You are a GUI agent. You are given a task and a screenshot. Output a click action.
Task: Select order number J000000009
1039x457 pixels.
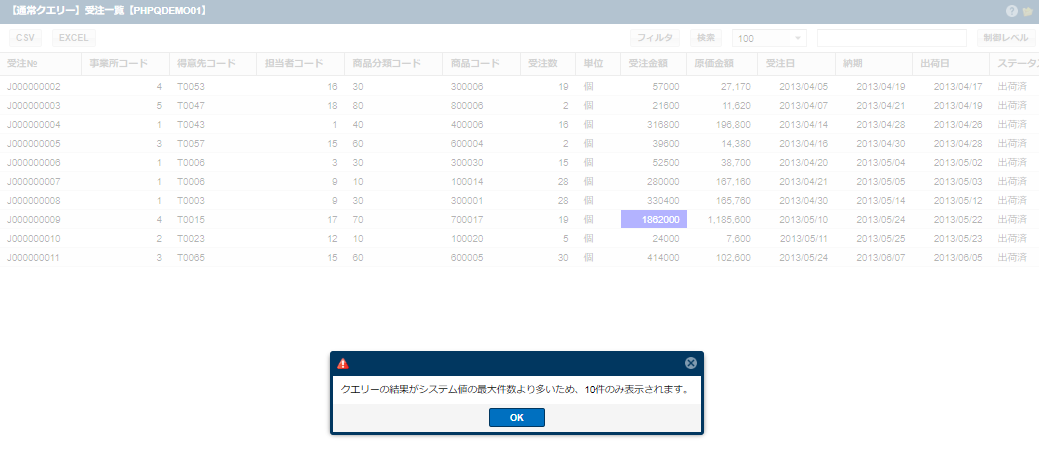[34, 220]
